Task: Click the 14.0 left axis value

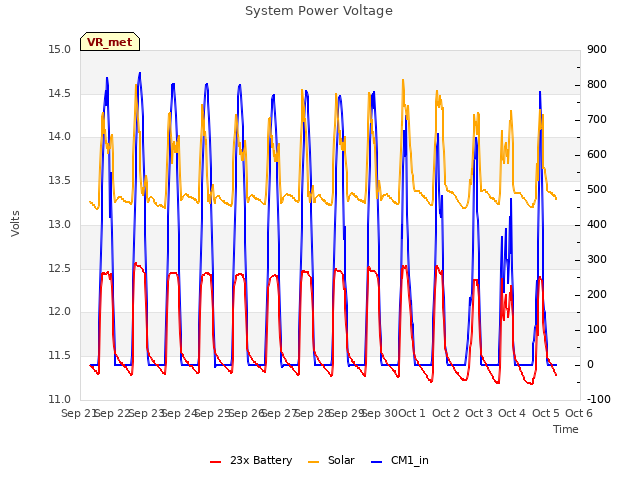Action: click(x=60, y=137)
